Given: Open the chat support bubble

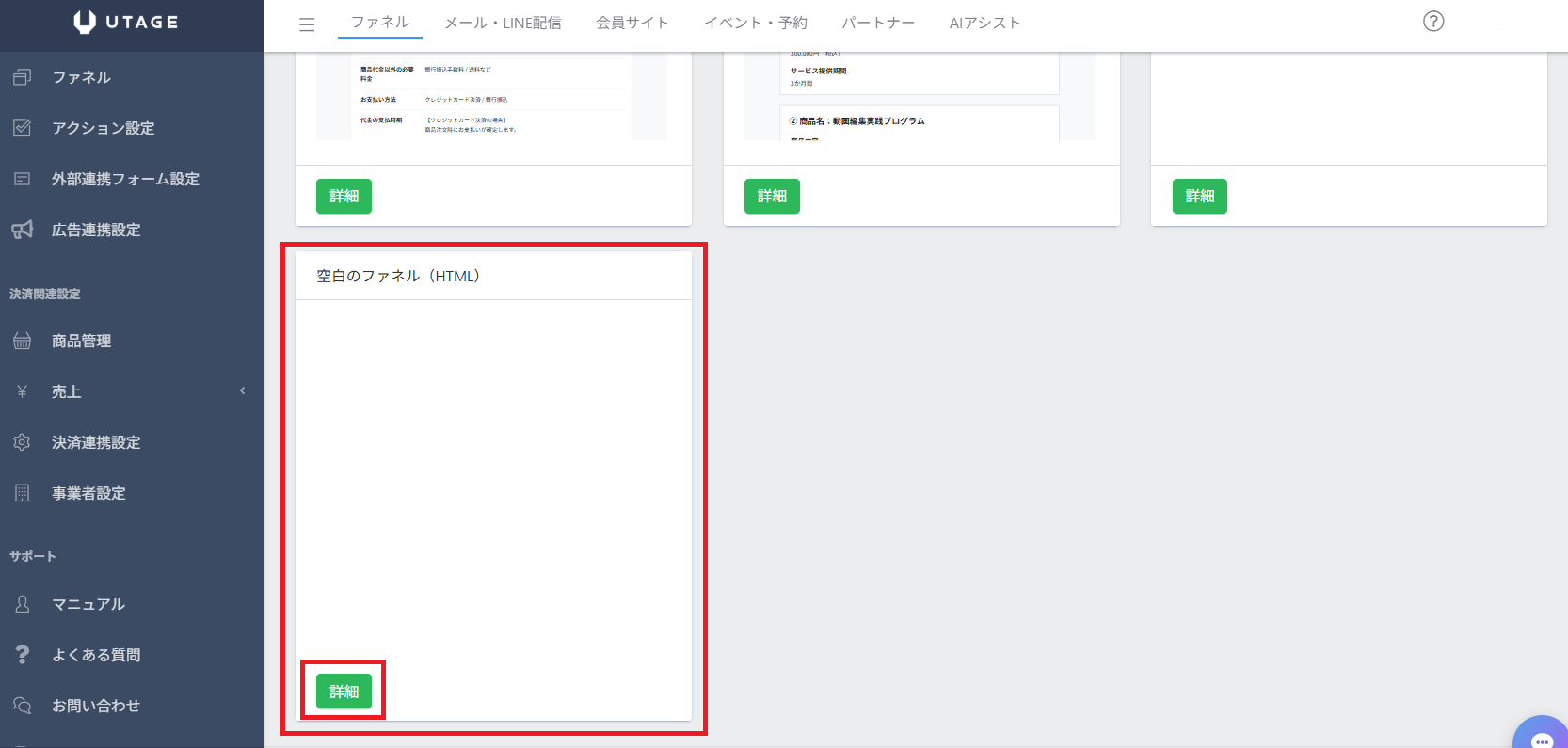Looking at the screenshot, I should click(1541, 737).
